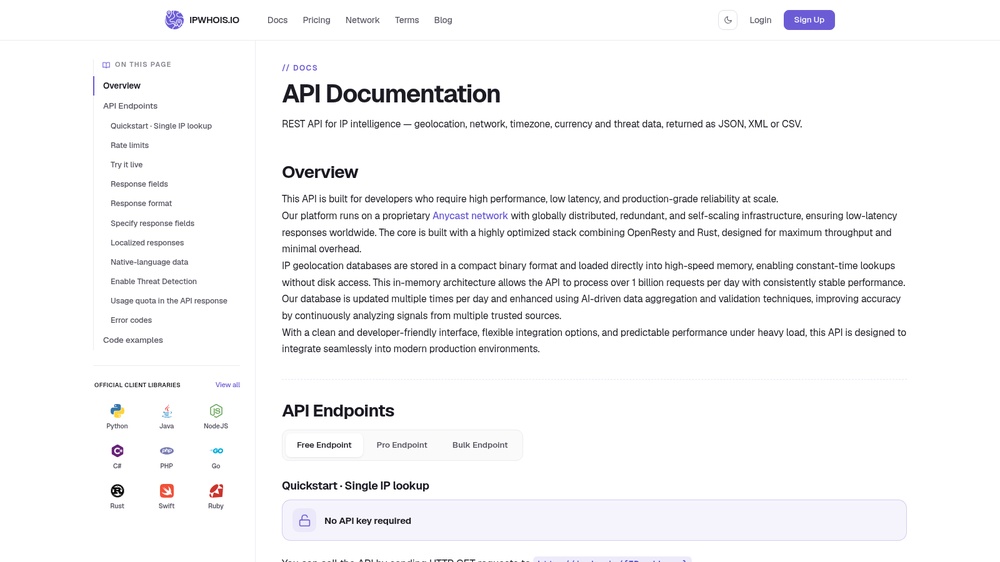Switch to the Pro Endpoint tab
The image size is (1000, 562).
point(402,445)
